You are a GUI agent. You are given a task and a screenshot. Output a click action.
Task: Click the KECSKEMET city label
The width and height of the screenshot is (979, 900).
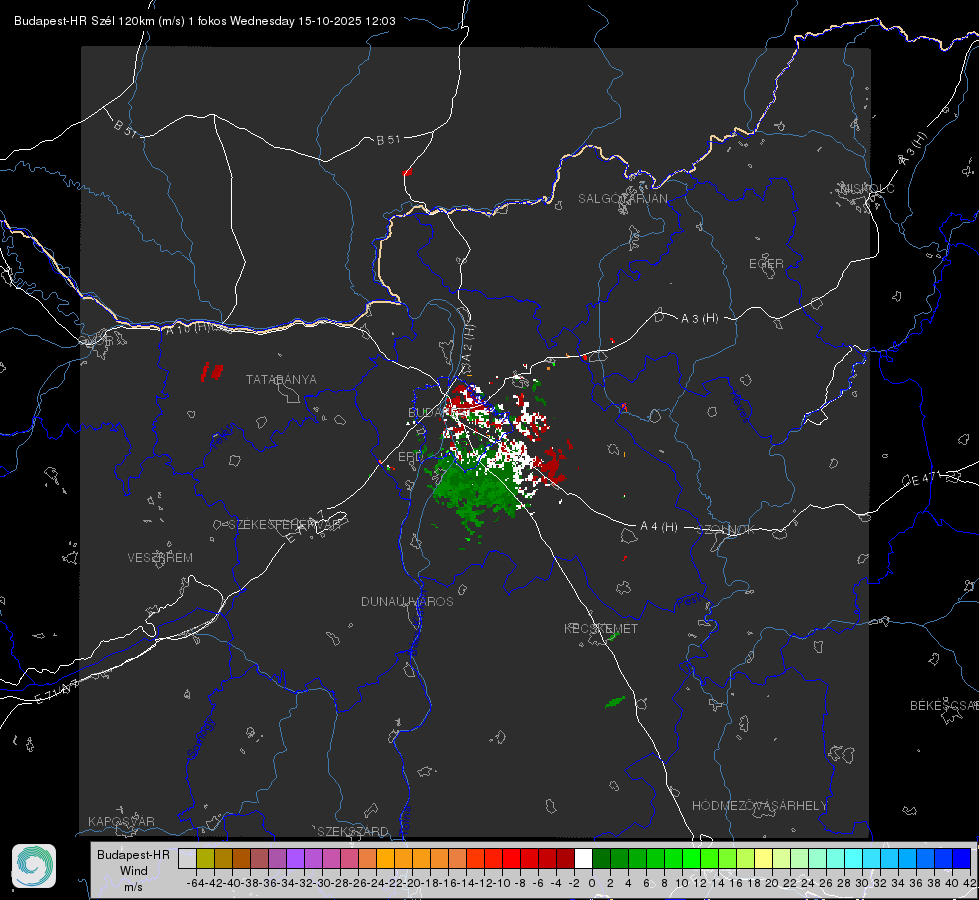coord(600,629)
